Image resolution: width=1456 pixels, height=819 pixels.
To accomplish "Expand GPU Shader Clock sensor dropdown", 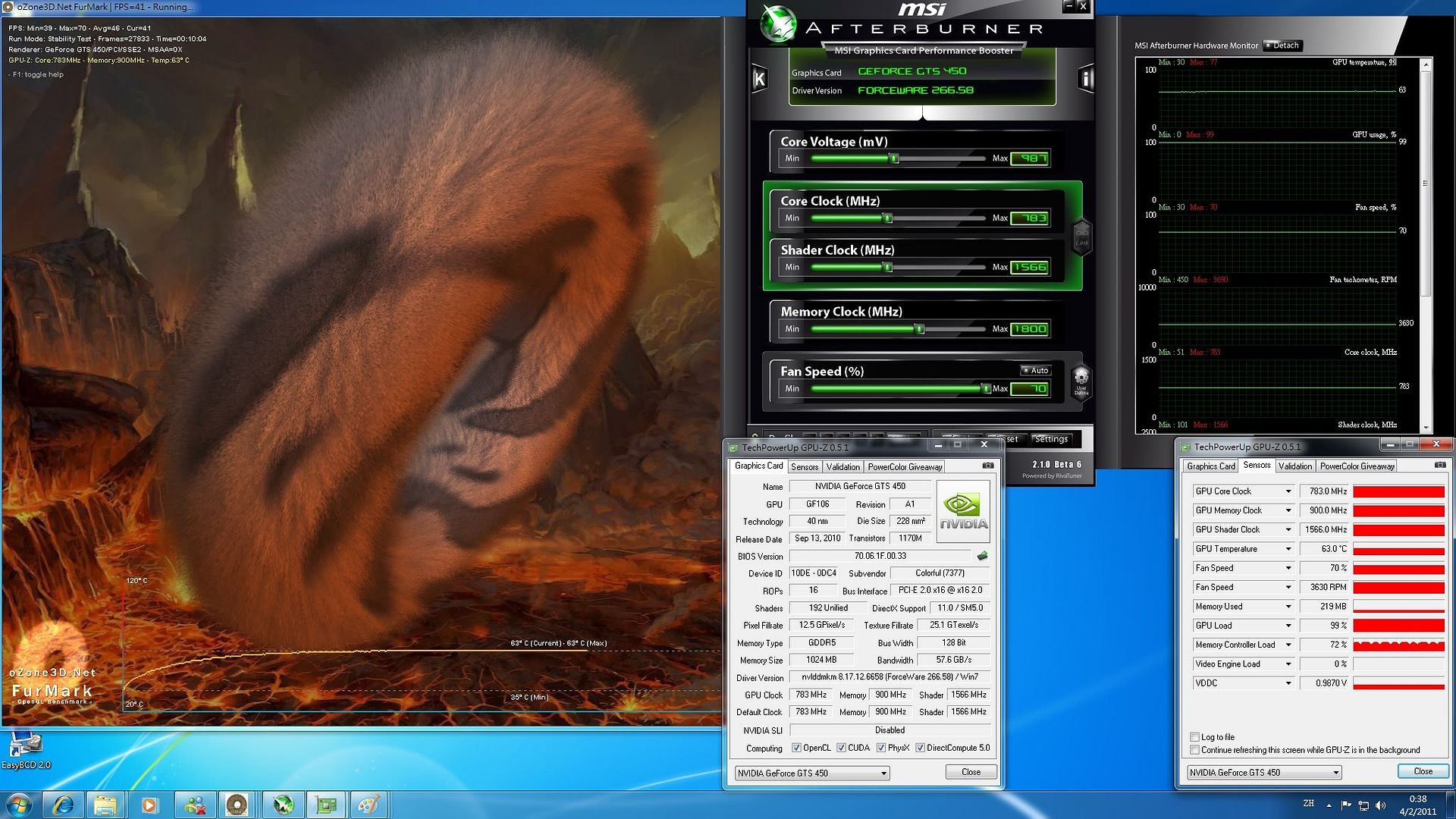I will coord(1288,530).
